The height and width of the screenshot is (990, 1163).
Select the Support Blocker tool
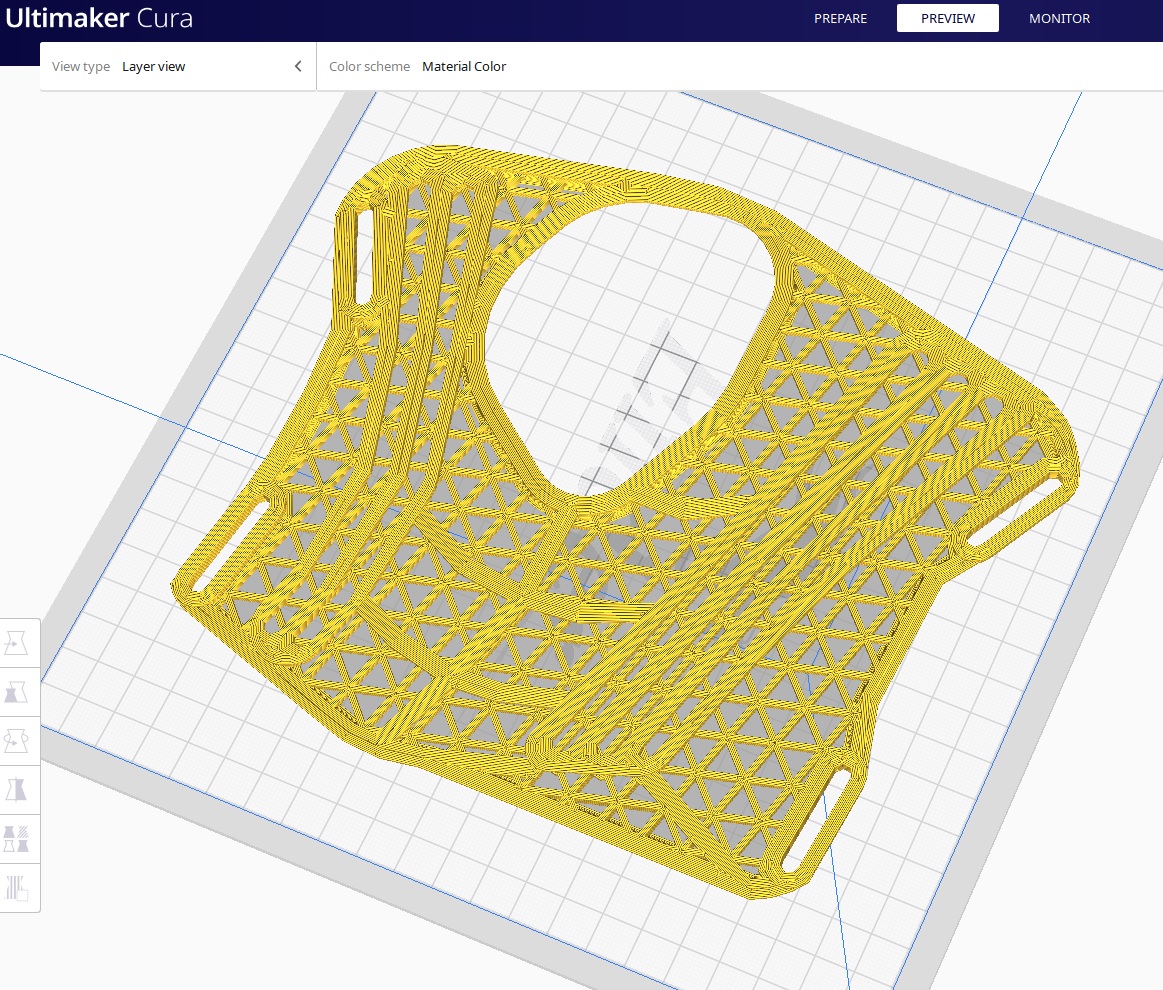tap(16, 888)
